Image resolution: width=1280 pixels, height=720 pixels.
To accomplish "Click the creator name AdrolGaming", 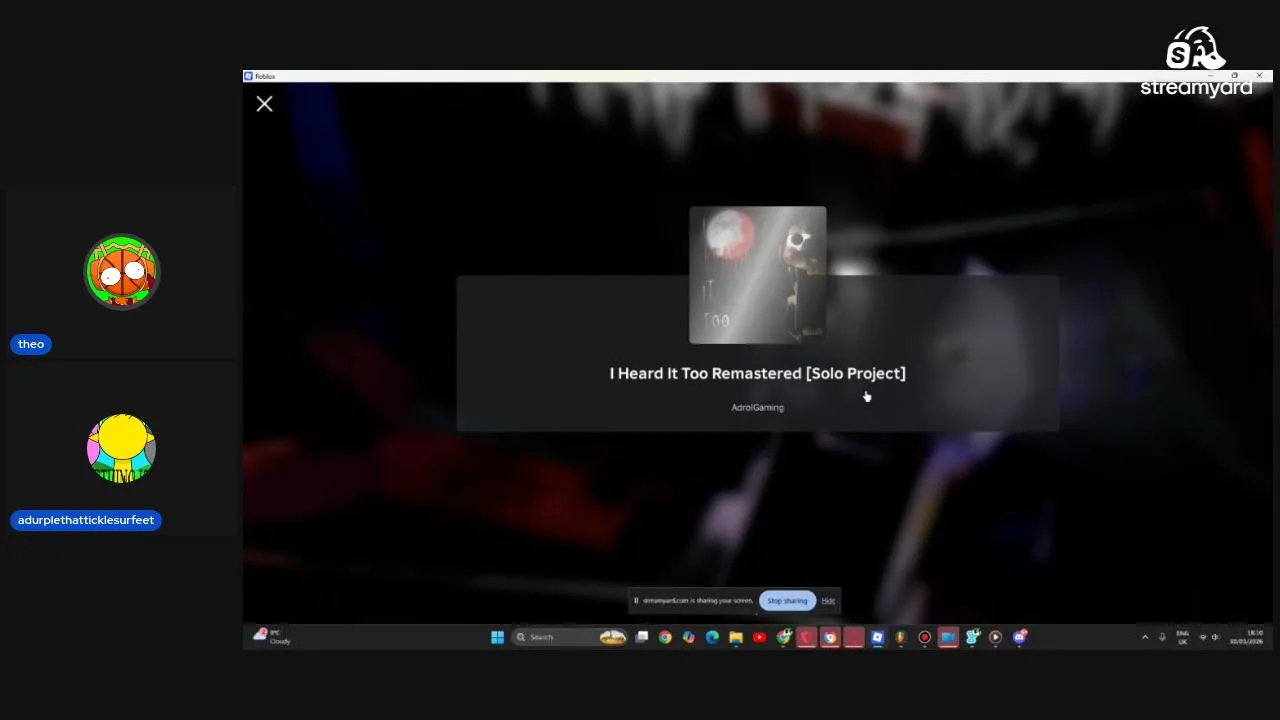I will [x=758, y=407].
